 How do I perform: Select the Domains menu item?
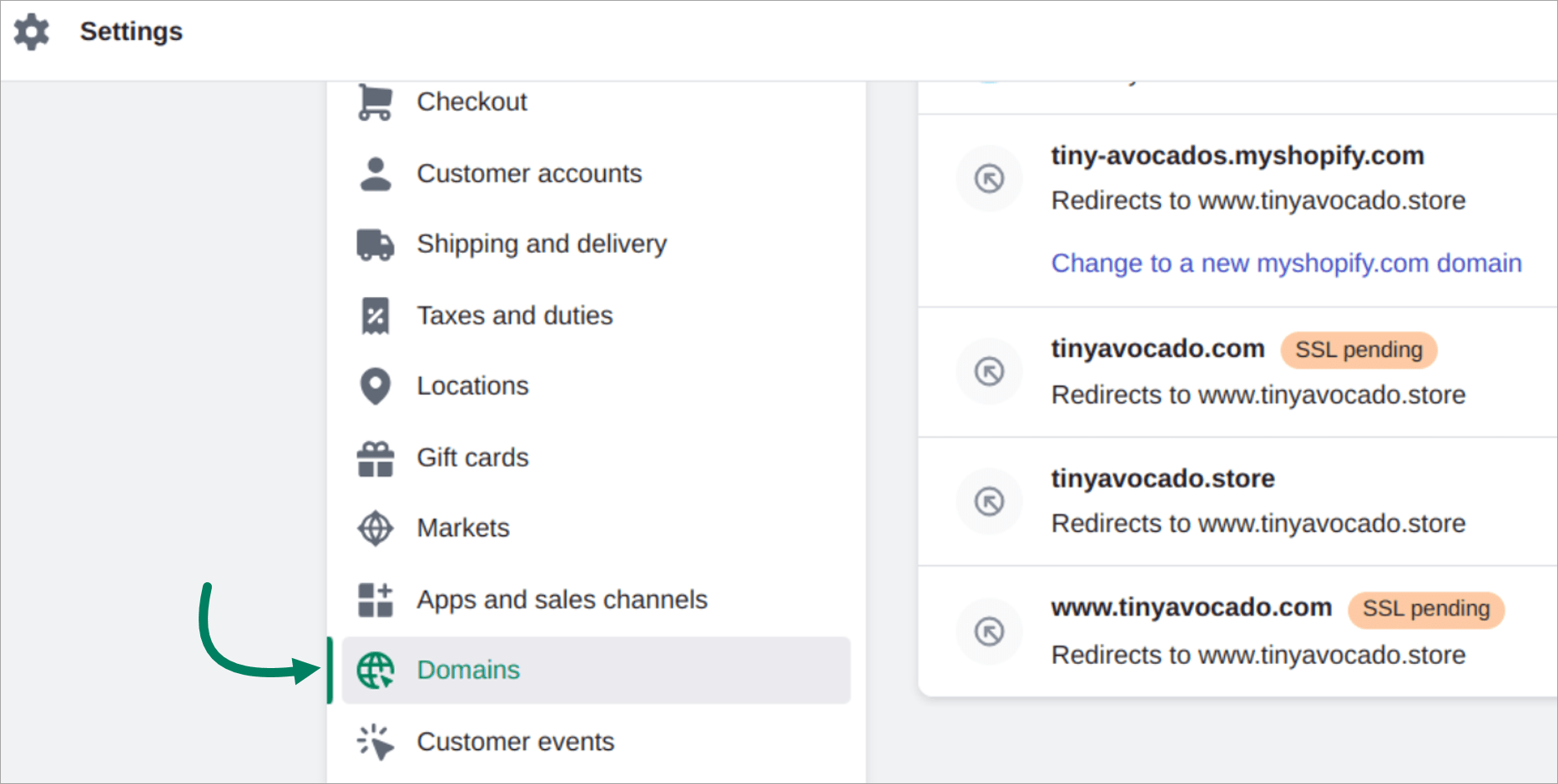(x=596, y=670)
